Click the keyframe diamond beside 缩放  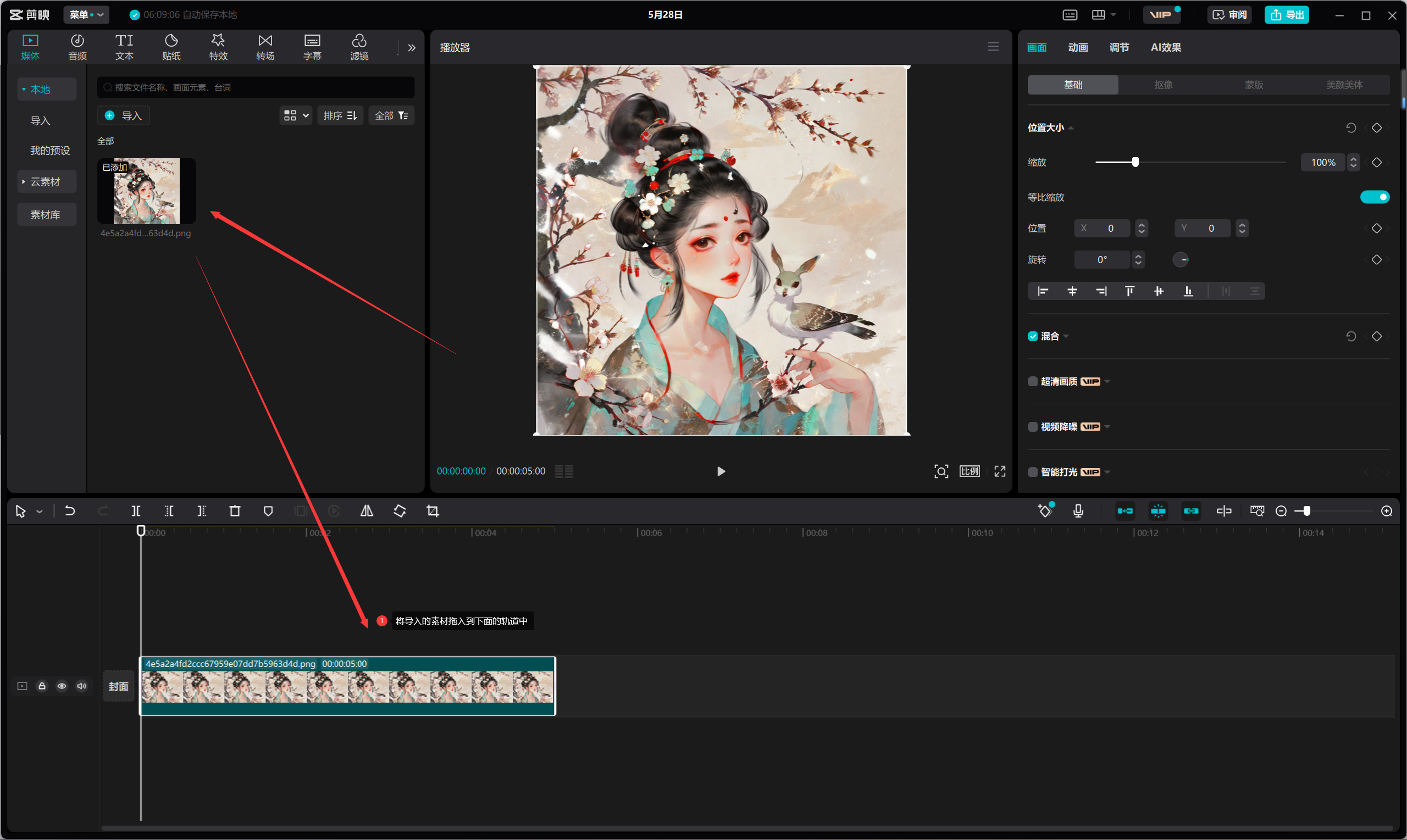click(x=1376, y=162)
